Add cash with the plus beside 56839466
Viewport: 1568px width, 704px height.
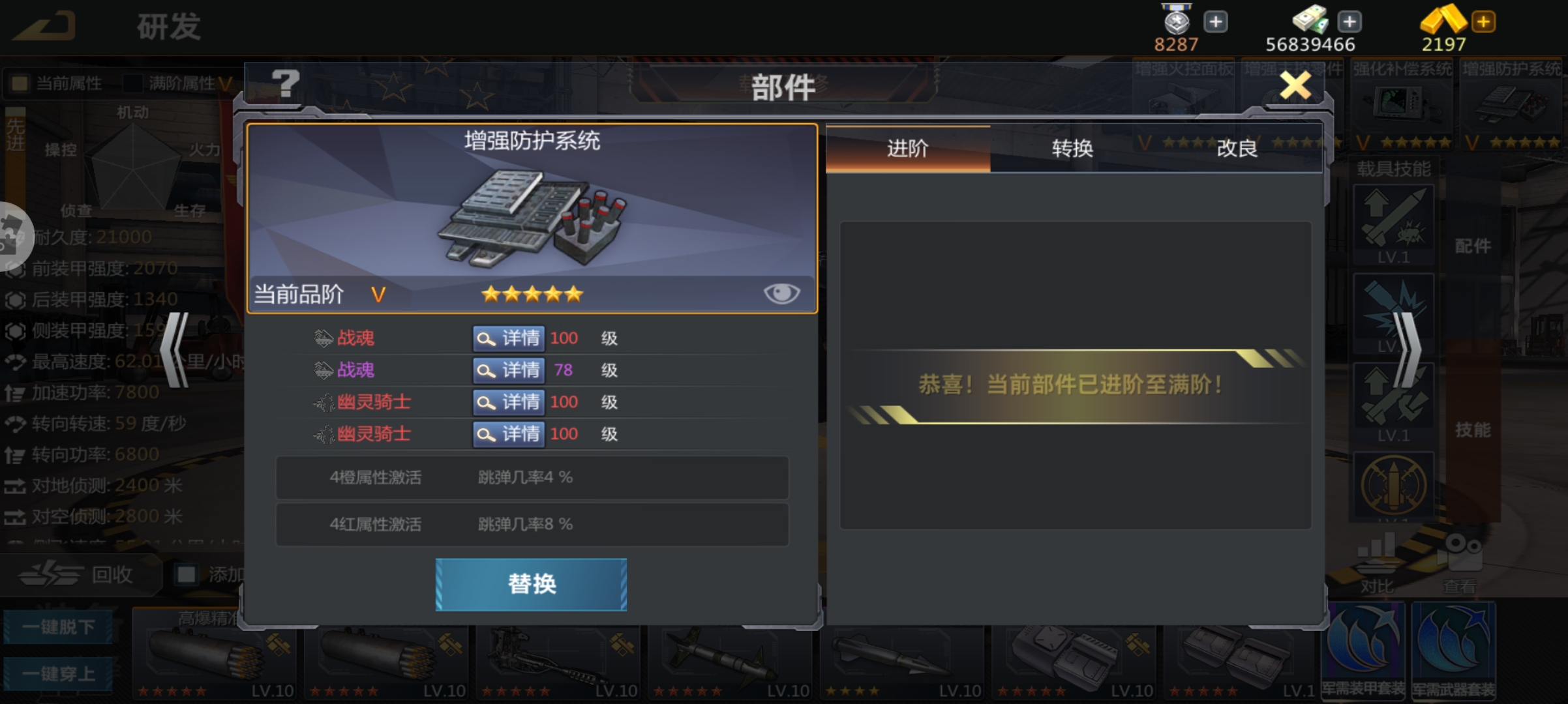1349,22
